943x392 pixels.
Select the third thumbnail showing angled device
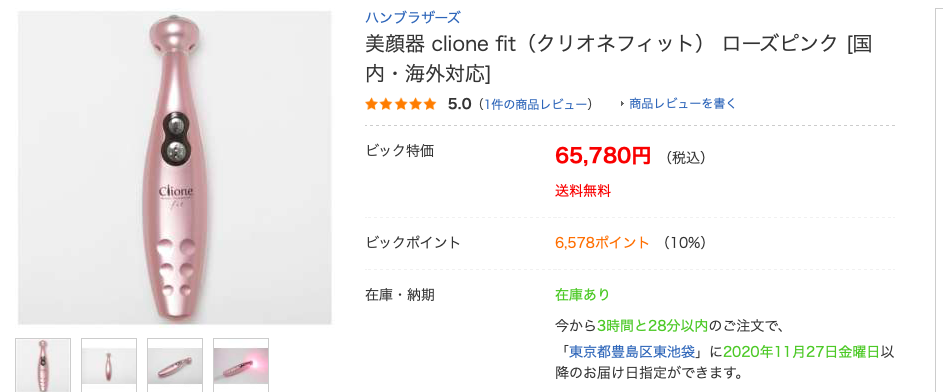click(x=175, y=365)
